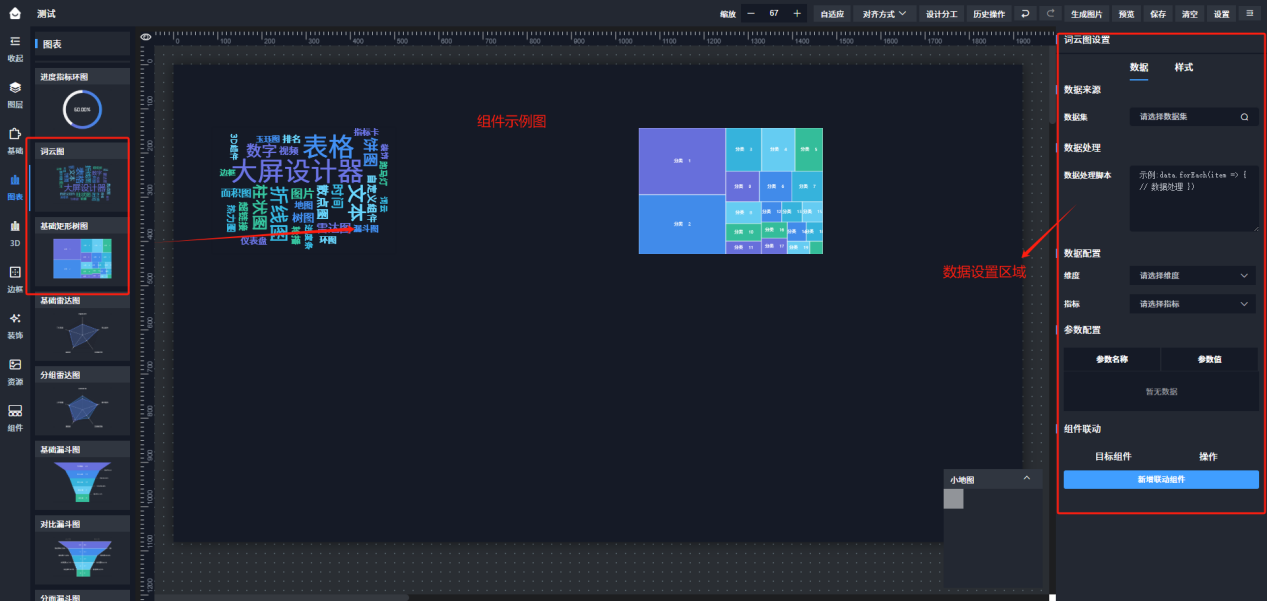This screenshot has height=601, width=1267.
Task: Click the 参数名称 column header
Action: pyautogui.click(x=1112, y=359)
